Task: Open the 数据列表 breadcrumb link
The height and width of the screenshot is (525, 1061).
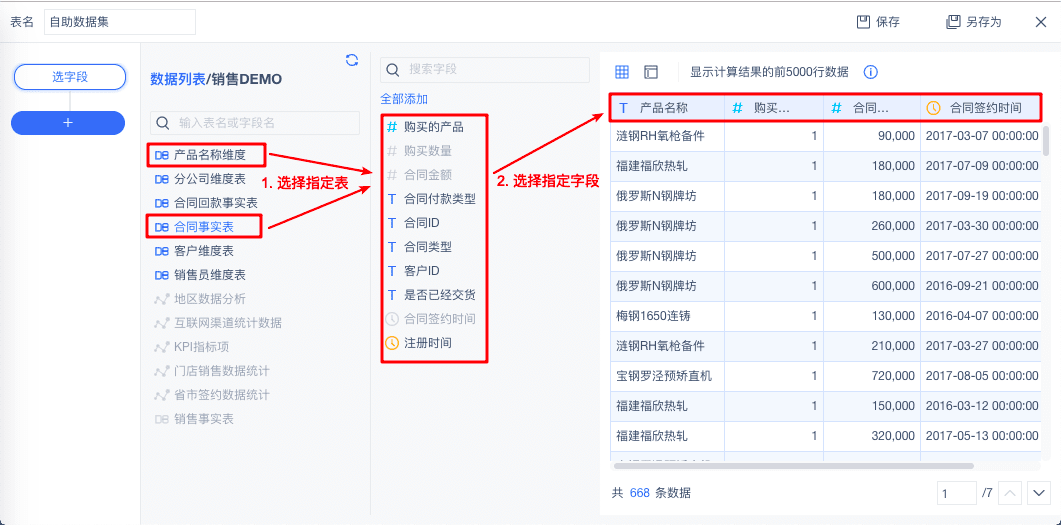Action: coord(177,79)
